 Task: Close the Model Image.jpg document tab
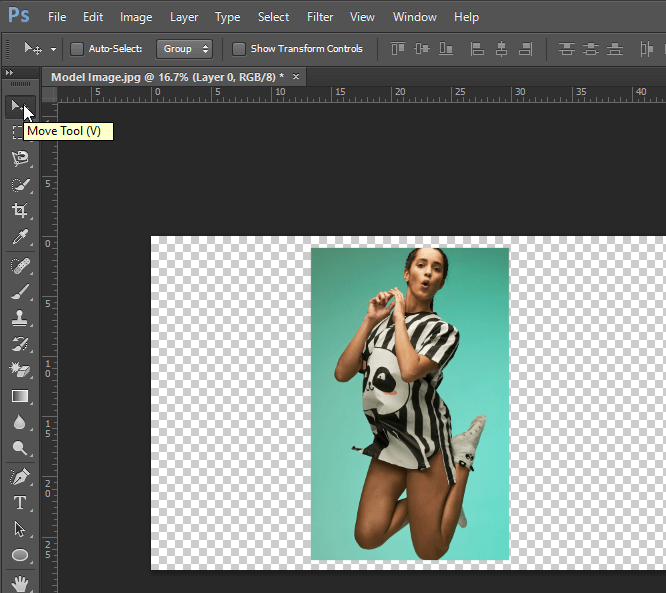[295, 76]
